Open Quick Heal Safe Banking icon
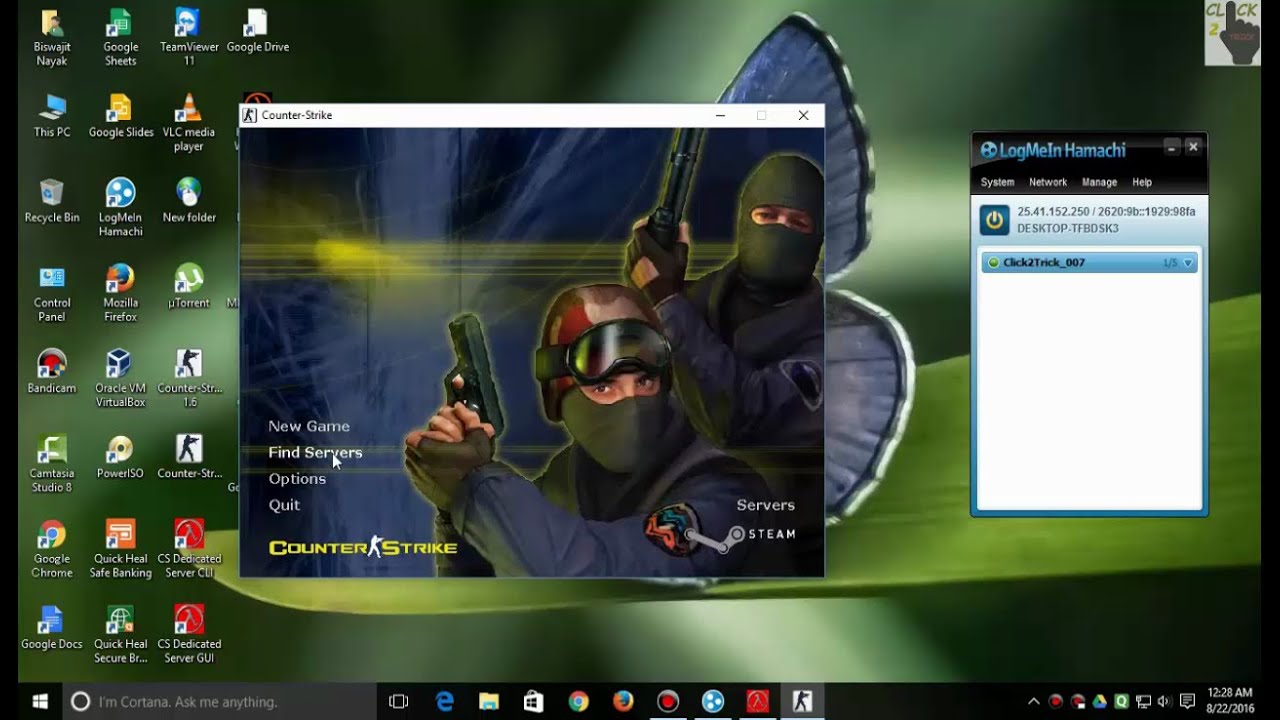 coord(120,549)
